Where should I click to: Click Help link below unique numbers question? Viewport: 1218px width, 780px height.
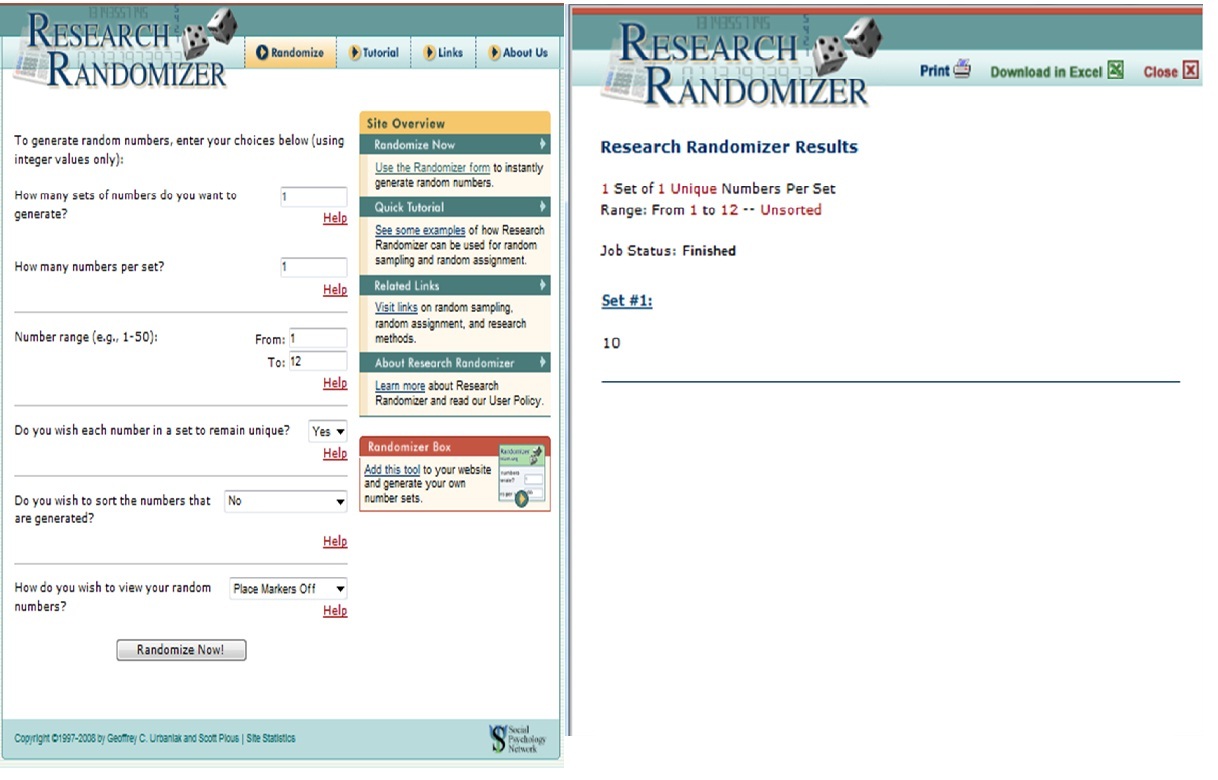coord(335,454)
